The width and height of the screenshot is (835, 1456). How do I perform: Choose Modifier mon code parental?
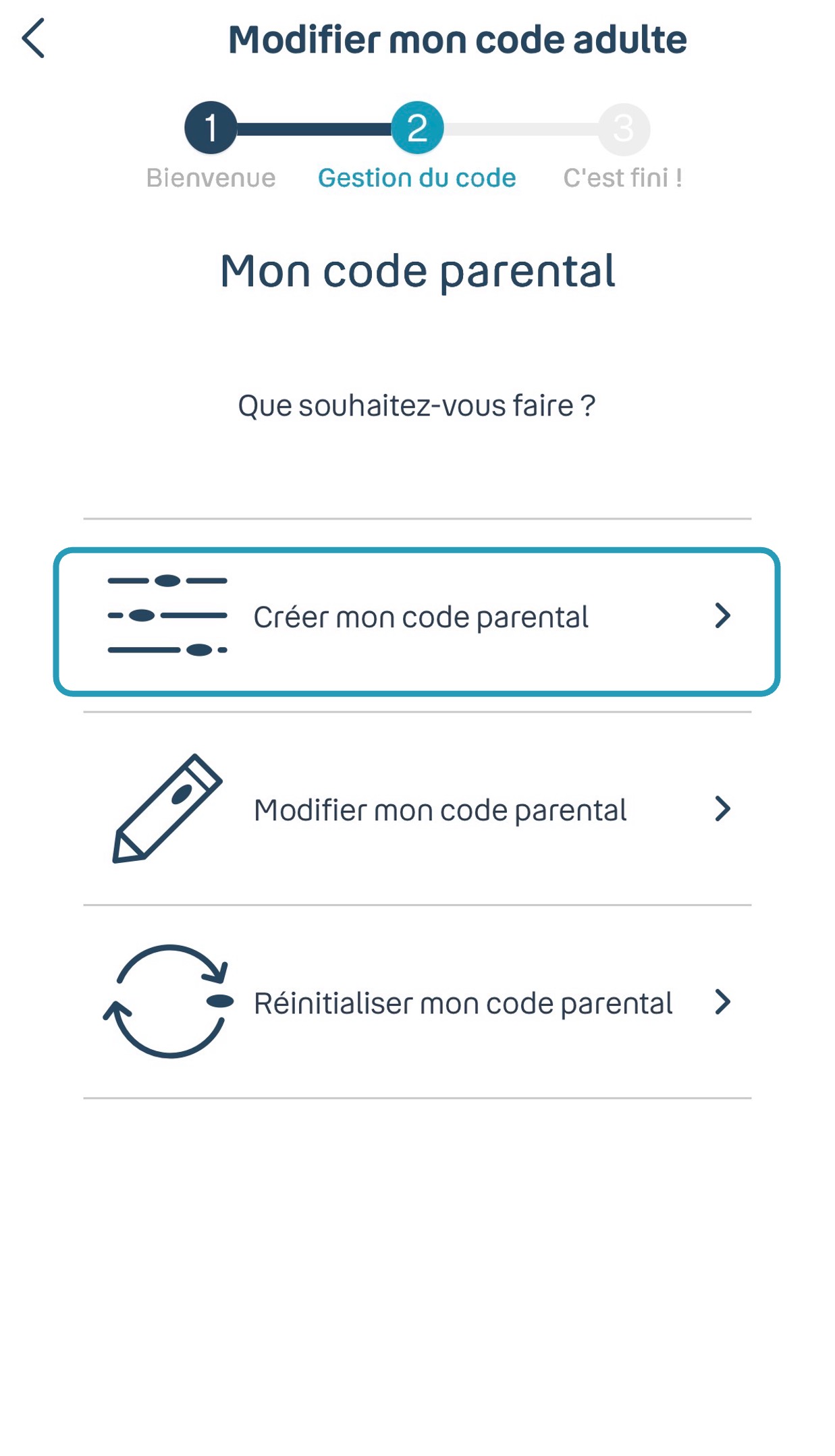[440, 810]
